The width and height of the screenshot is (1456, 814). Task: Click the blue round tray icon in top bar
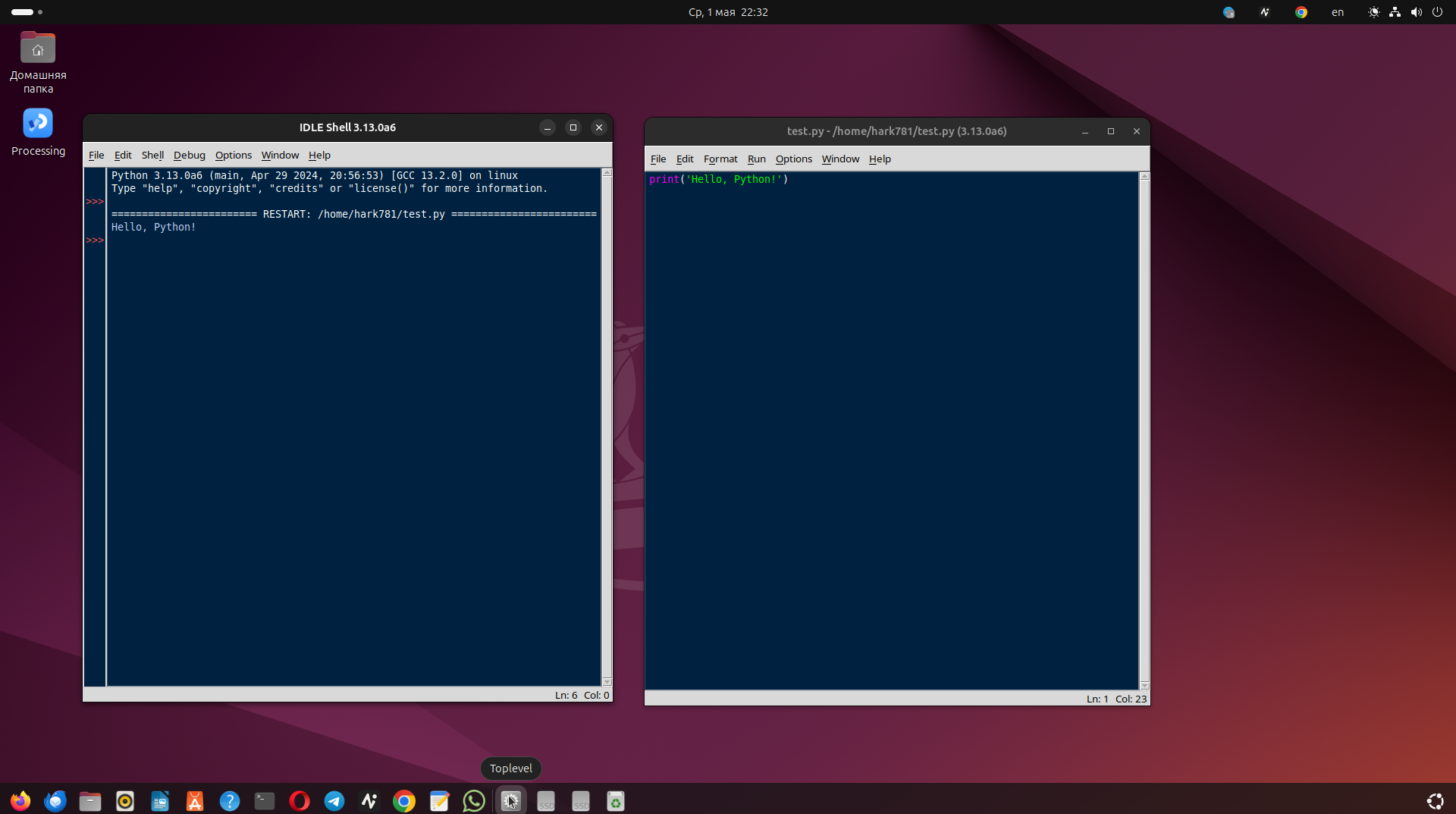pyautogui.click(x=1228, y=12)
